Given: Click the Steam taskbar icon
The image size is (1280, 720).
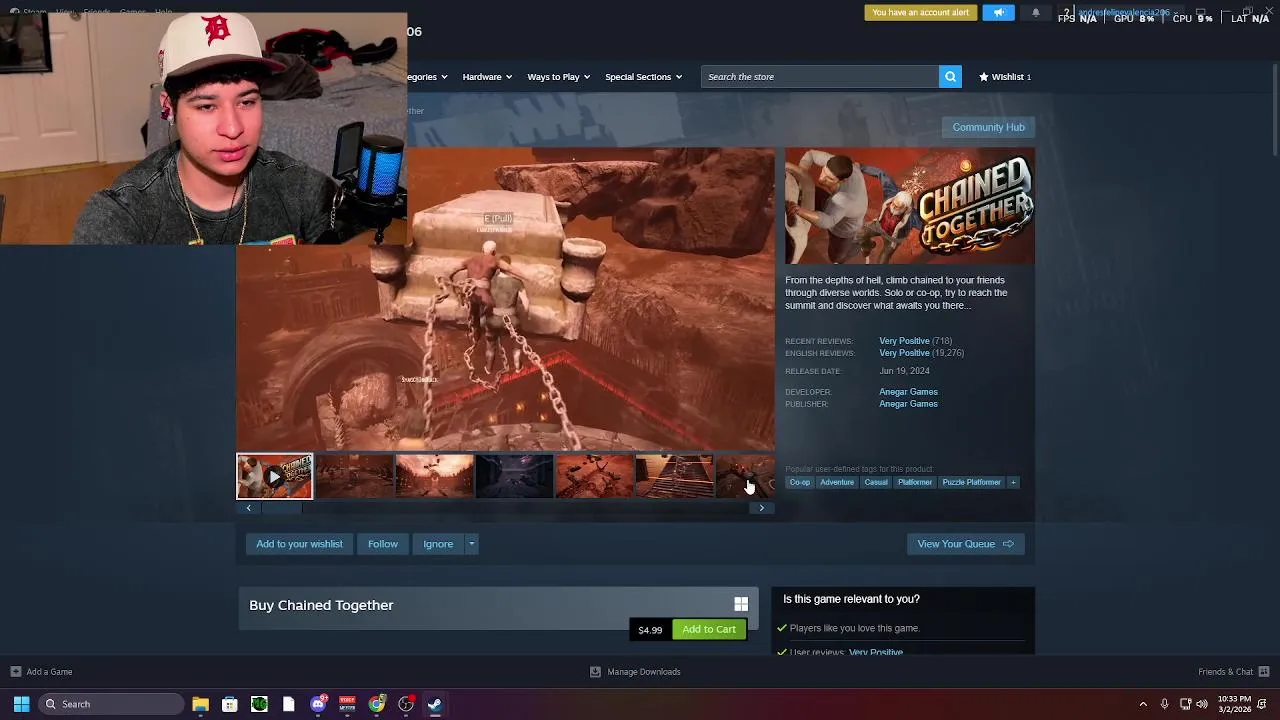Looking at the screenshot, I should [435, 704].
